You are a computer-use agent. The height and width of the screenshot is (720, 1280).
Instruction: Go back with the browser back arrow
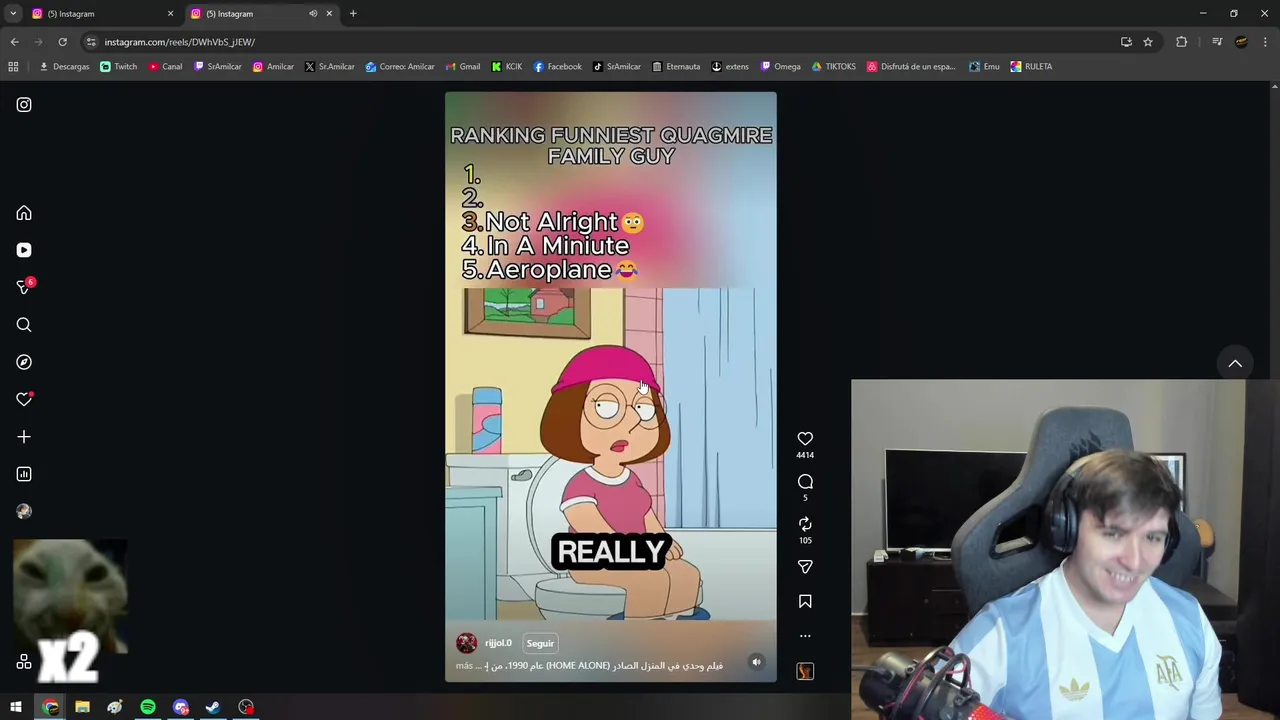pyautogui.click(x=14, y=42)
